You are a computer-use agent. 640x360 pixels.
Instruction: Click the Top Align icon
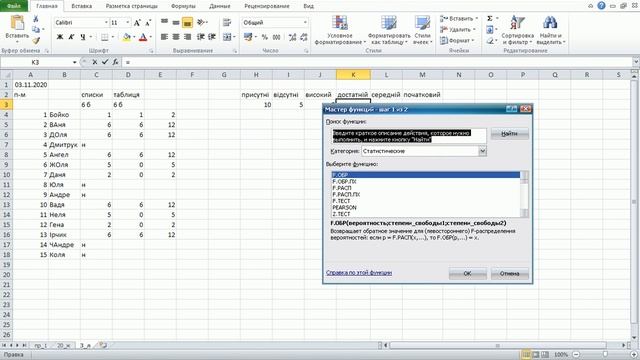pyautogui.click(x=164, y=22)
